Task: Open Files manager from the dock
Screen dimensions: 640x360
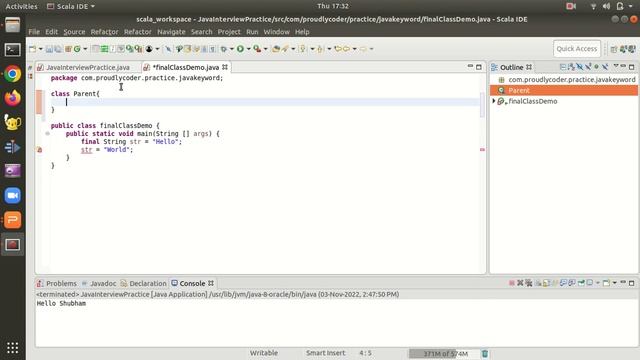Action: 13,26
